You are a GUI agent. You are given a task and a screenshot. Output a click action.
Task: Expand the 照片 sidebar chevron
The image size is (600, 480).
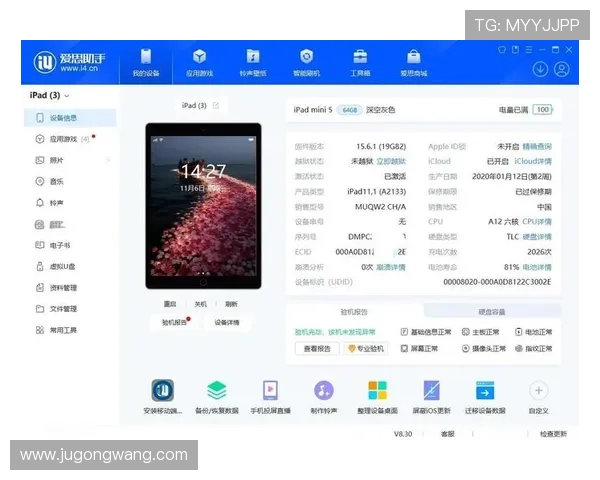108,160
